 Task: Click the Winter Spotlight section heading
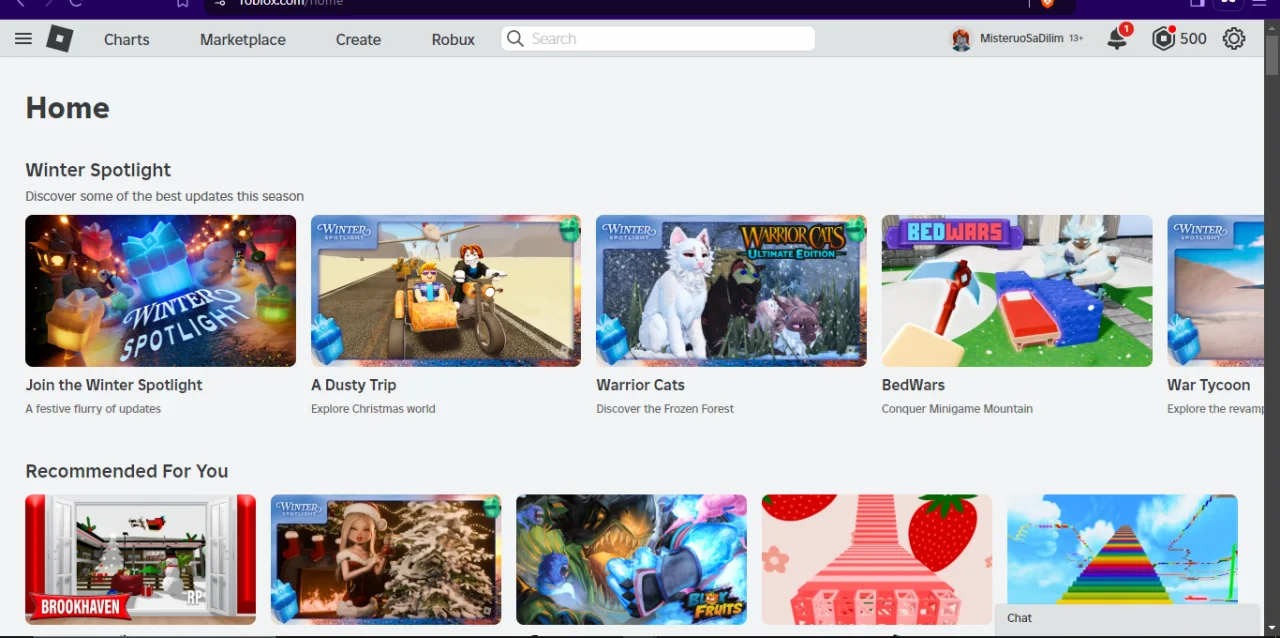(98, 170)
